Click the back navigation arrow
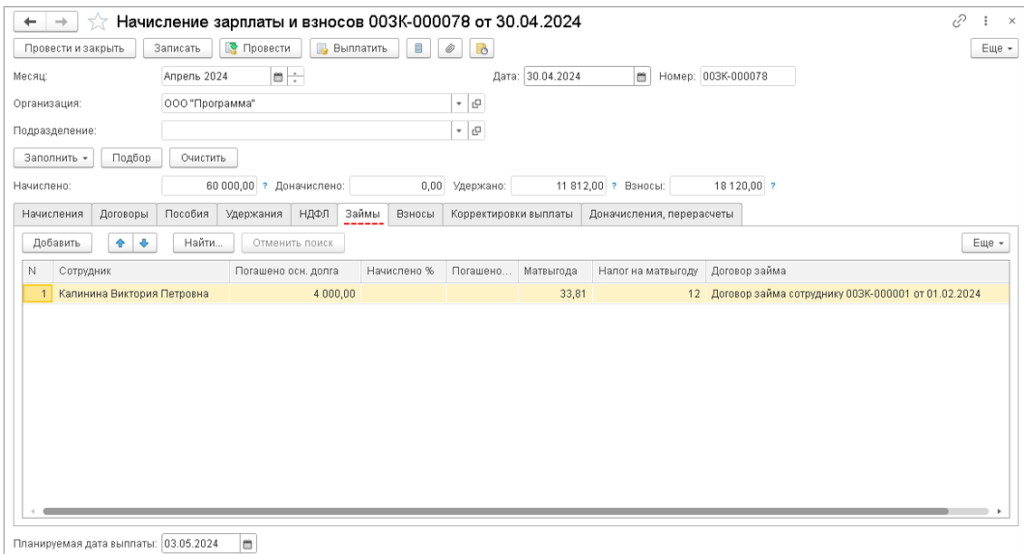The height and width of the screenshot is (554, 1024). pos(30,21)
